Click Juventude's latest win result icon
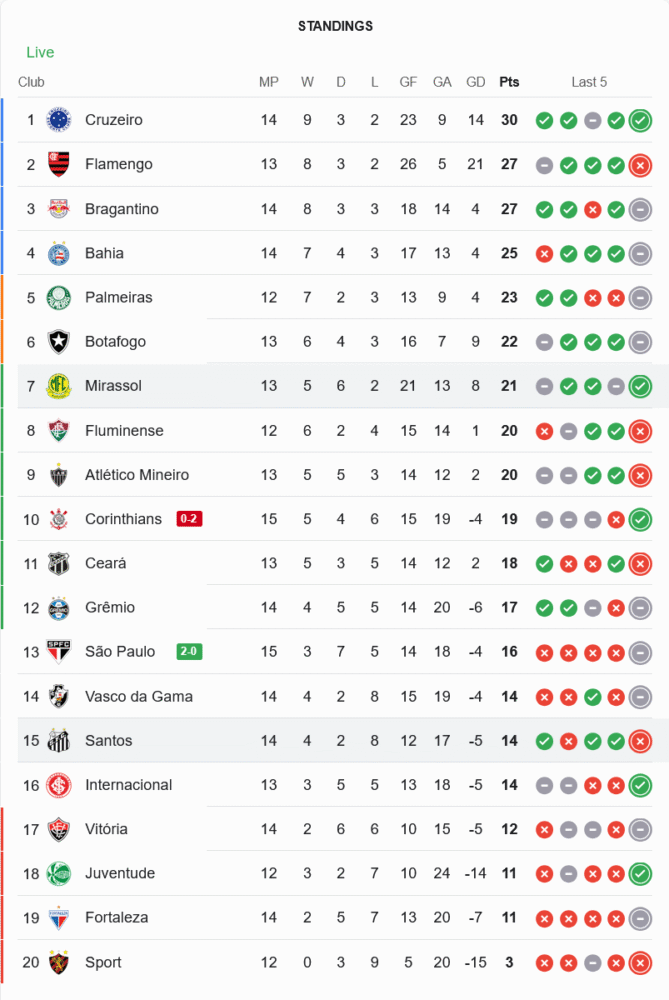 (640, 874)
